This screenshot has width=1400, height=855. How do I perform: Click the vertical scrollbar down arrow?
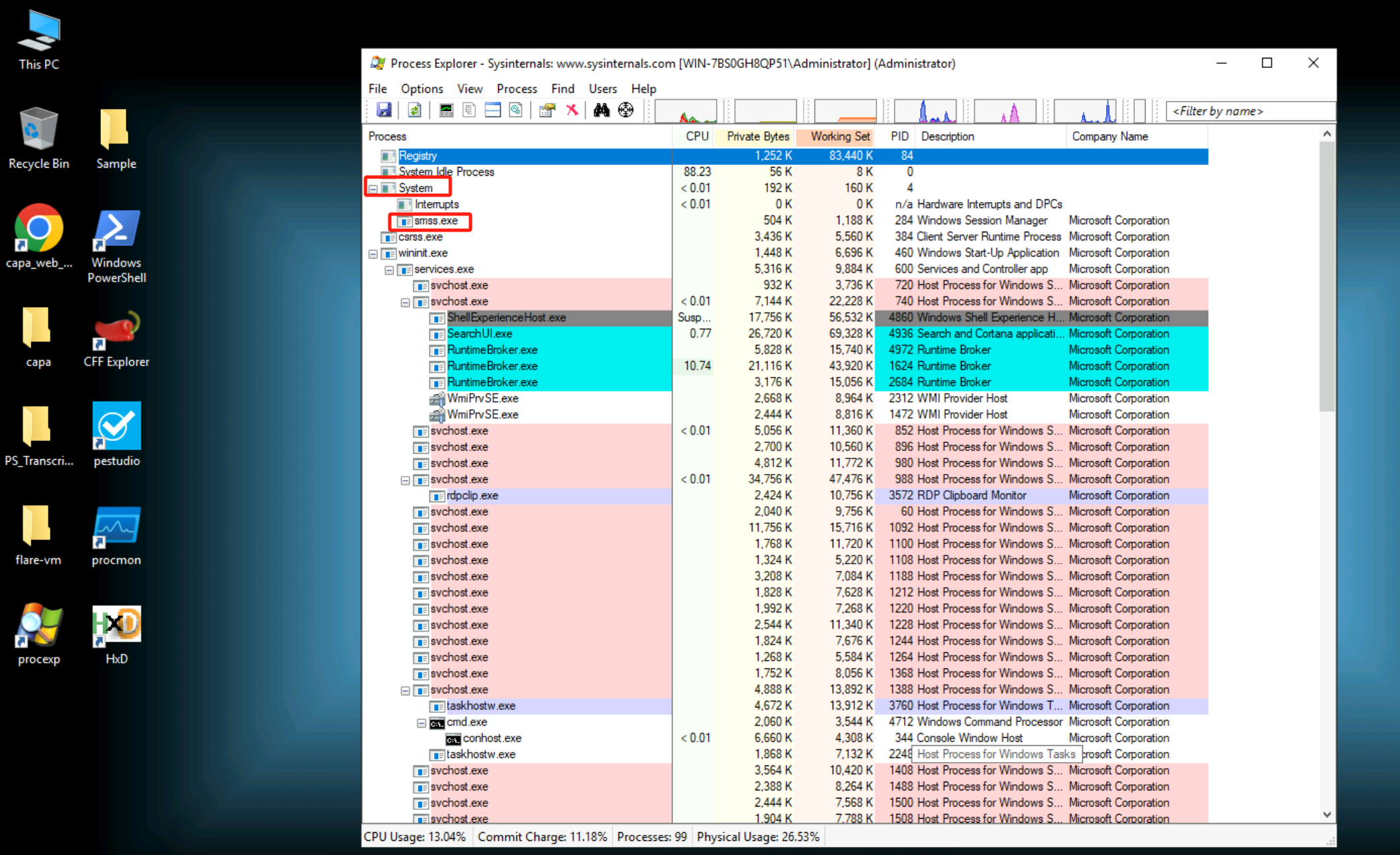click(1327, 815)
